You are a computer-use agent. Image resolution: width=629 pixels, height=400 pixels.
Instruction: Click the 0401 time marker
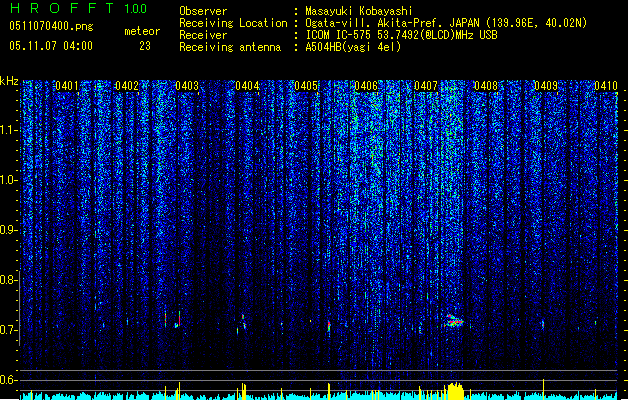point(67,86)
